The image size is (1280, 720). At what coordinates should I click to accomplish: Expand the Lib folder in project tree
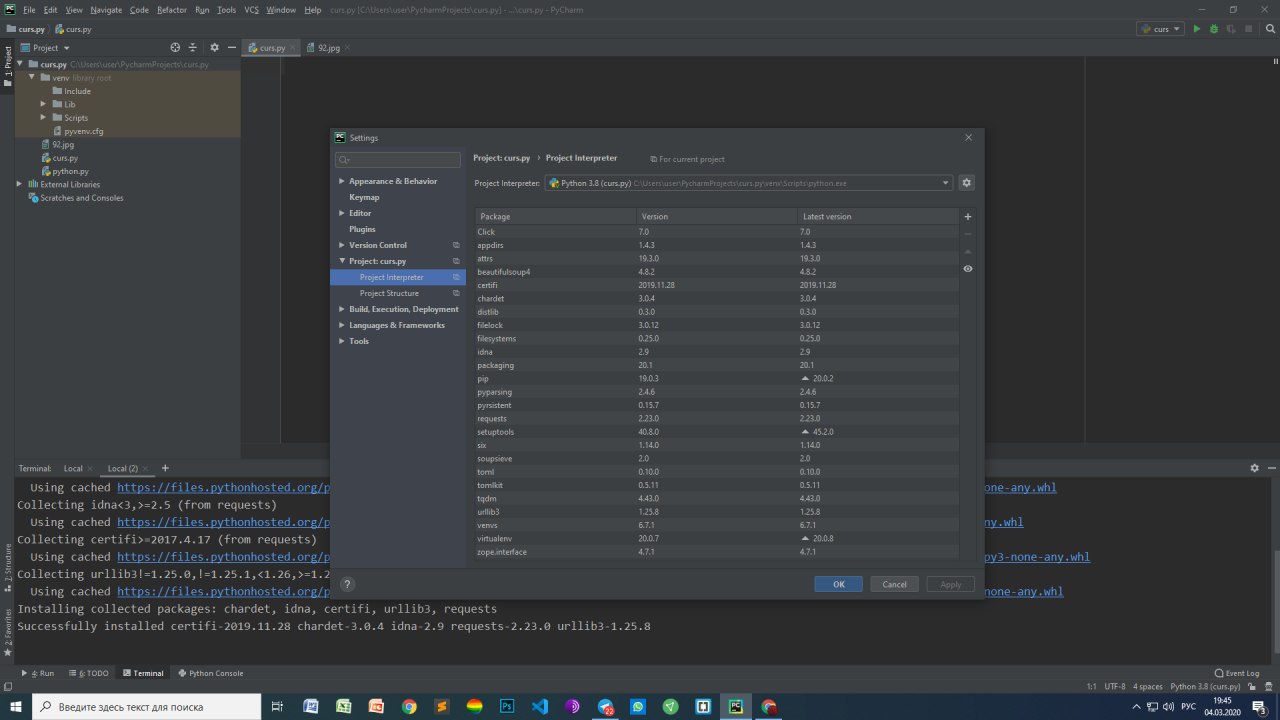coord(43,104)
